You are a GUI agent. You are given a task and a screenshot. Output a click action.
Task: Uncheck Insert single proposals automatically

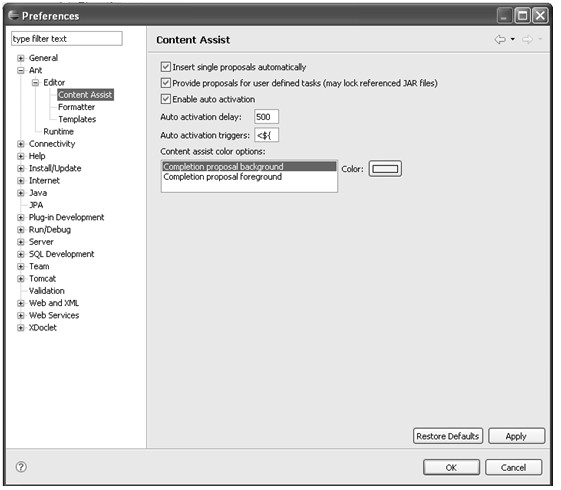(x=165, y=67)
